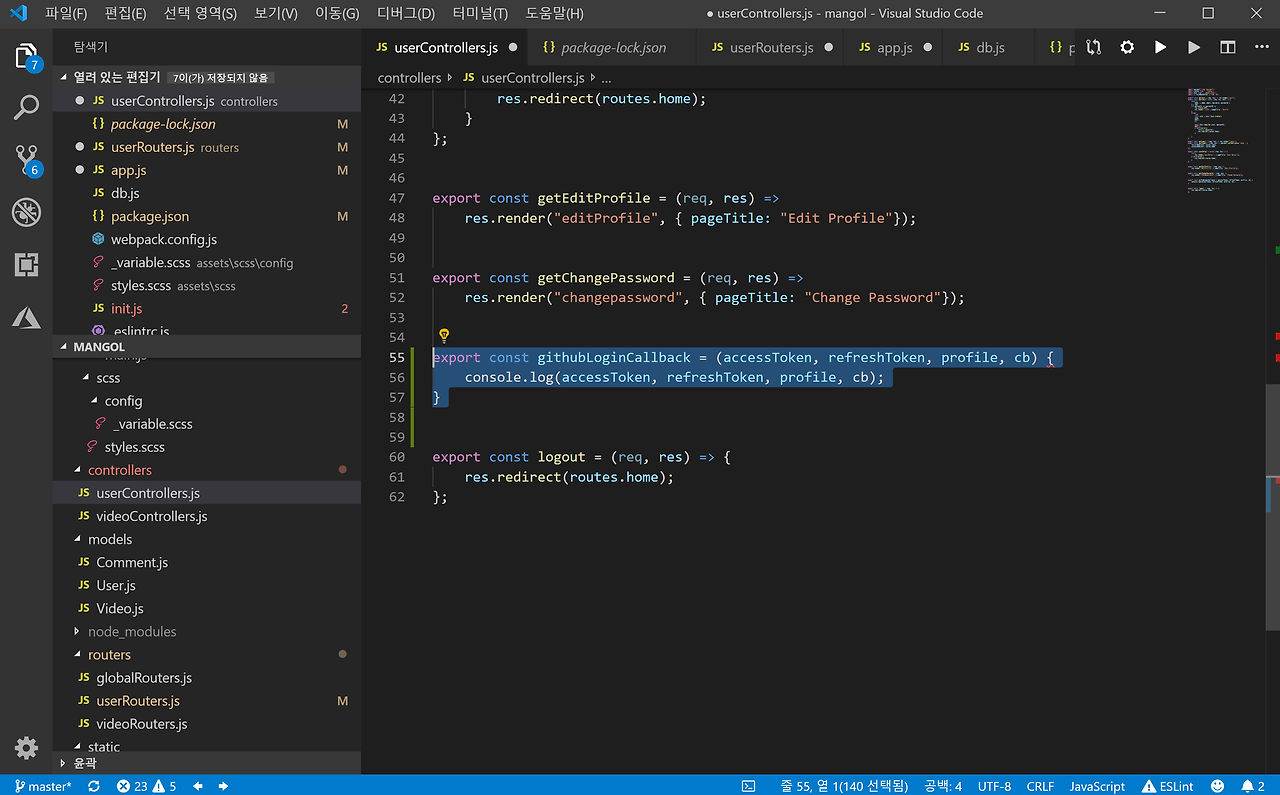Click the split editor icon
Image resolution: width=1280 pixels, height=795 pixels.
coord(1227,47)
